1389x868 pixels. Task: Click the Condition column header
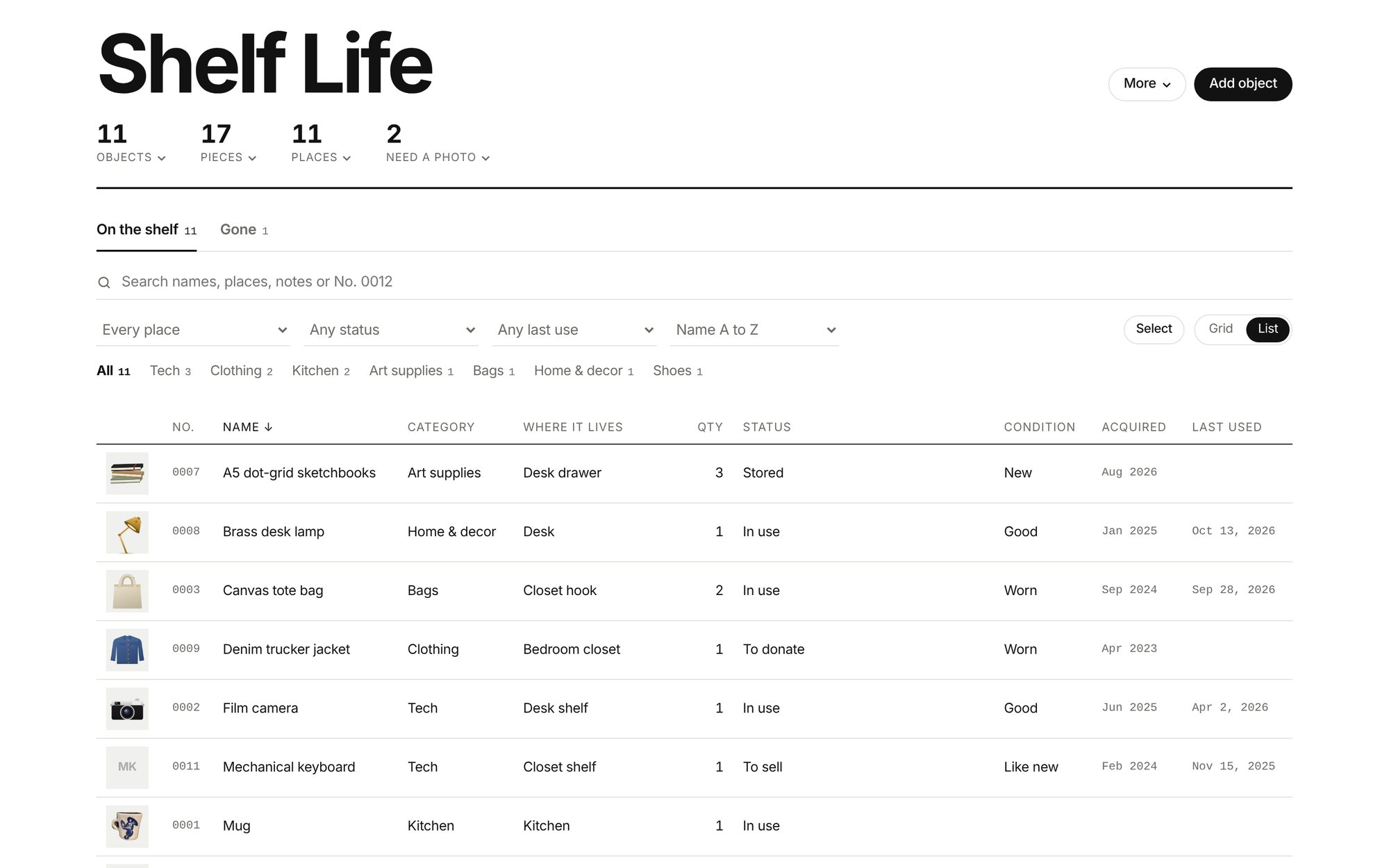point(1039,427)
